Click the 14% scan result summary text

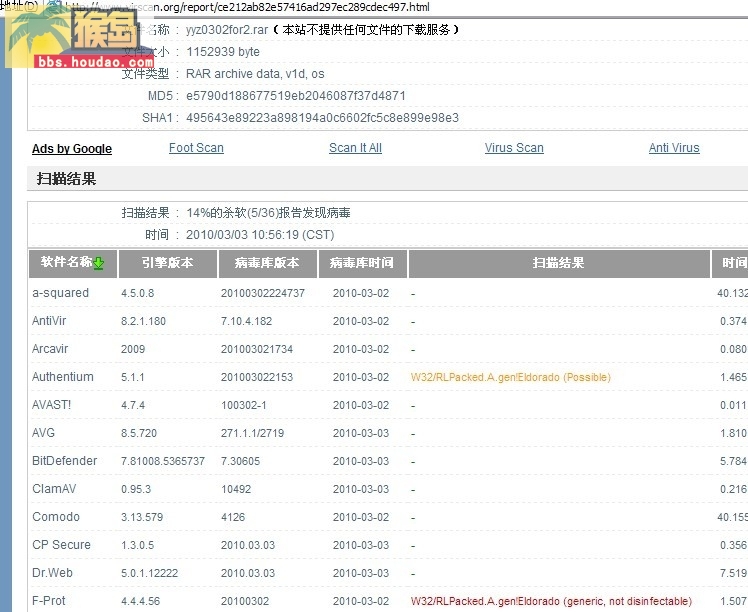268,213
